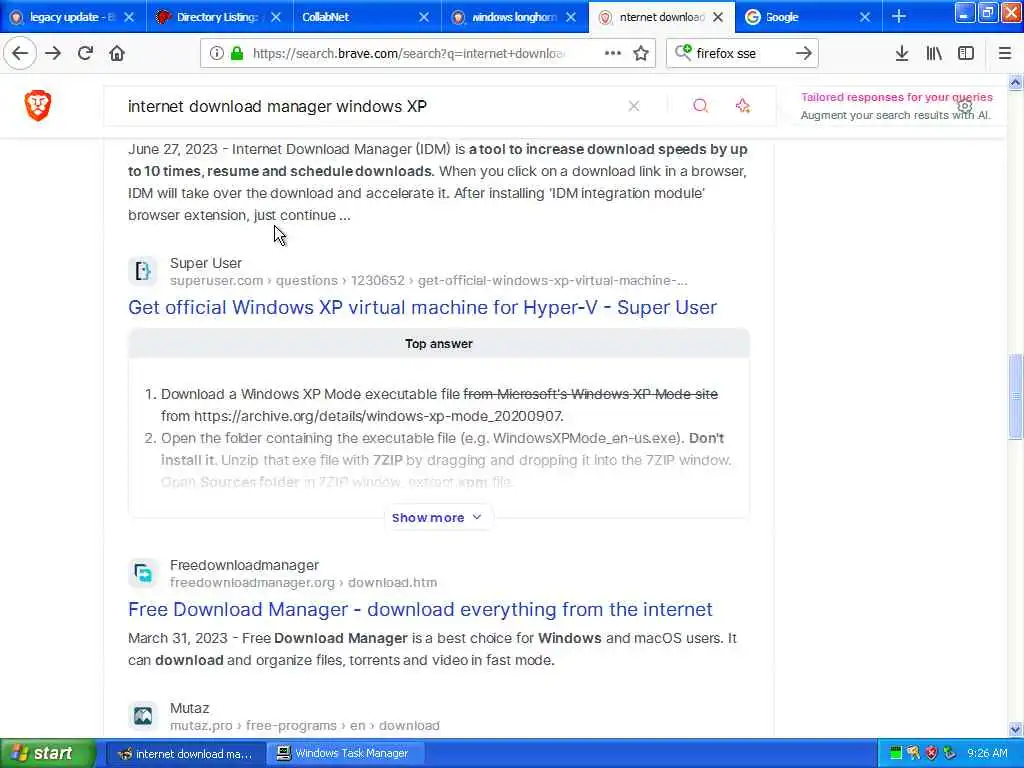This screenshot has width=1024, height=768.
Task: Bookmark this page with the star
Action: coord(641,54)
